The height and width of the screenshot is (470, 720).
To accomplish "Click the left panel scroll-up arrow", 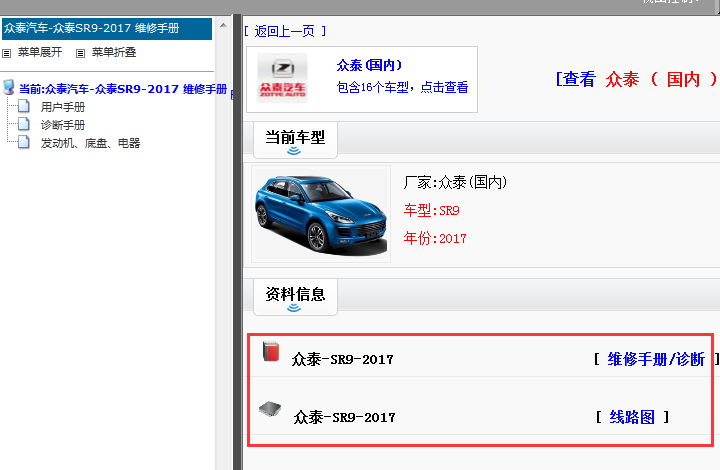I will (x=223, y=25).
